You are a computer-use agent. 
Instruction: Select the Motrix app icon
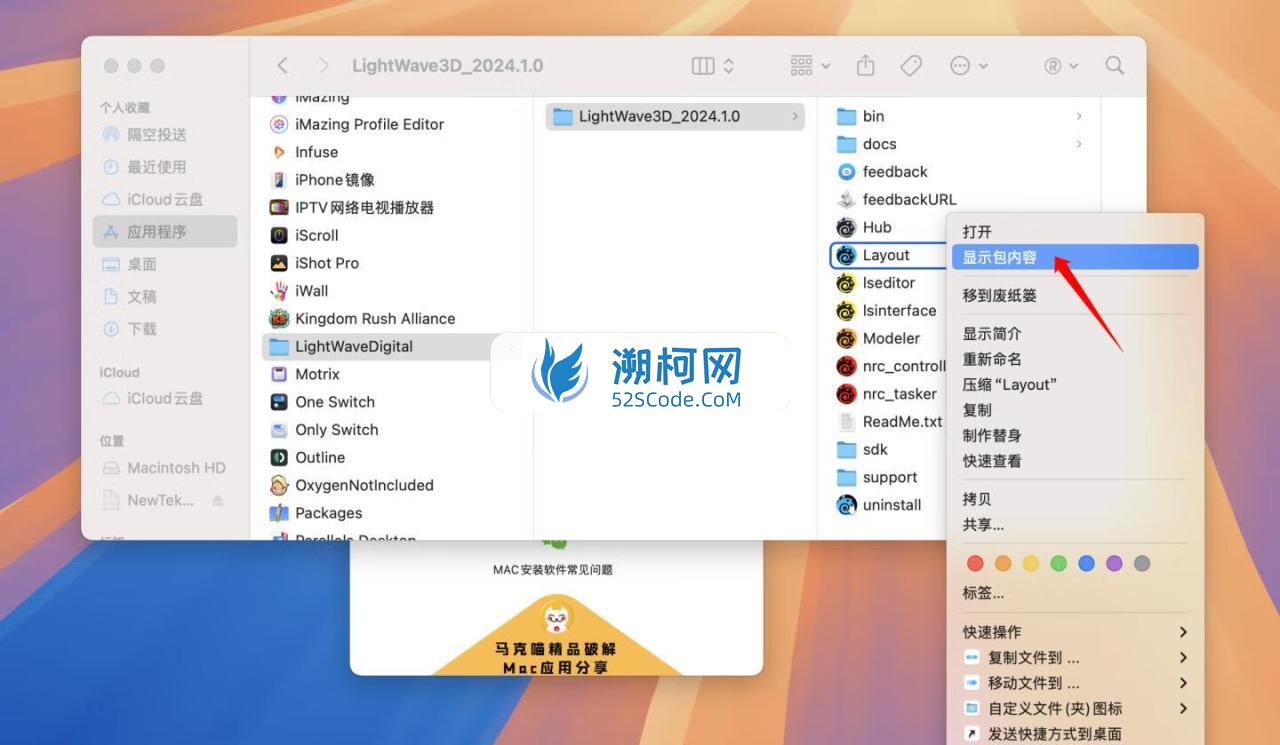click(x=279, y=374)
